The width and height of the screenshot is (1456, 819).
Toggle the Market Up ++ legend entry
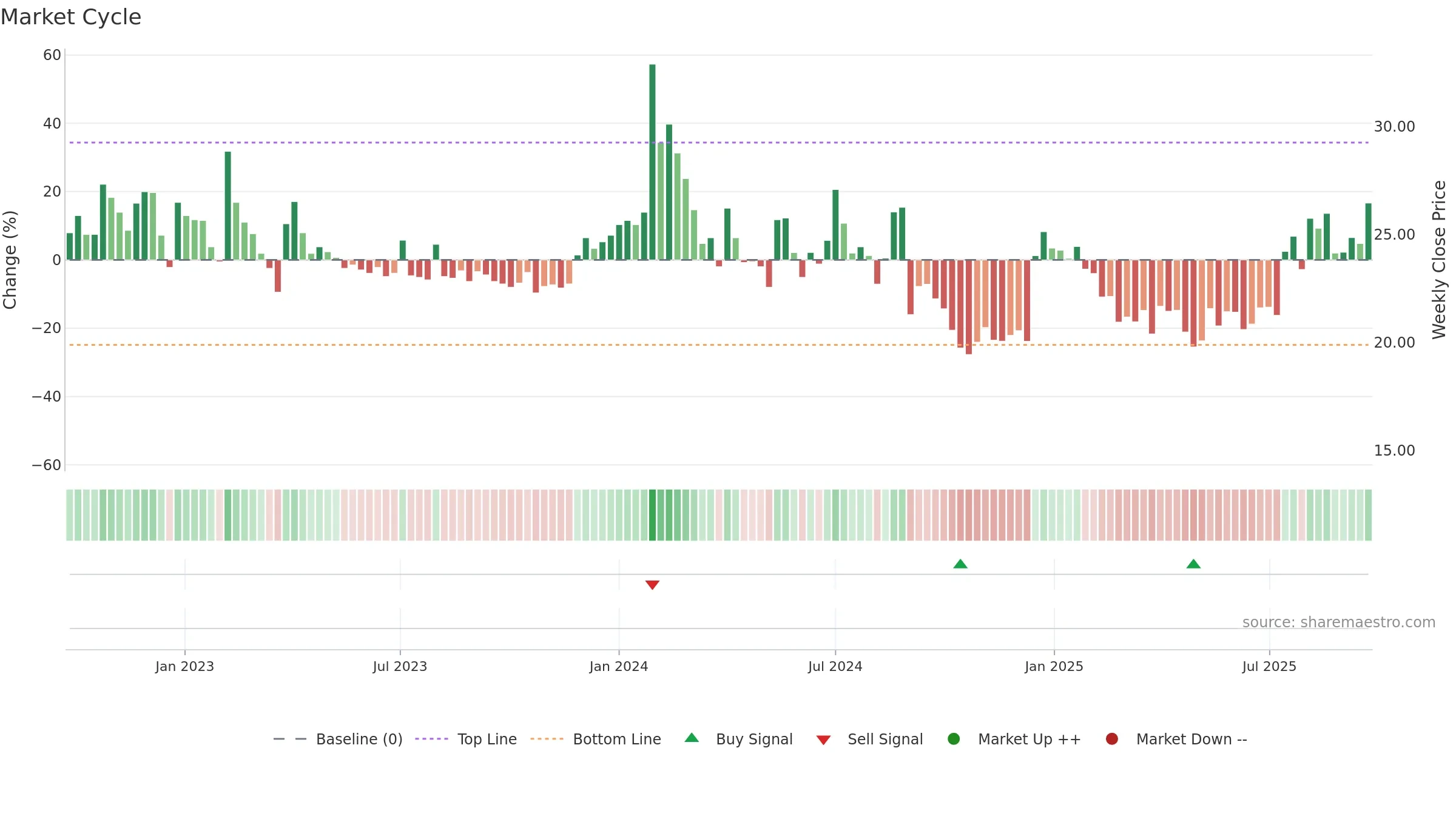click(1014, 739)
